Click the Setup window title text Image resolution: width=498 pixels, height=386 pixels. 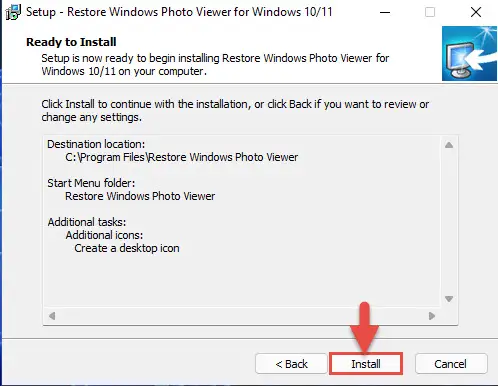point(179,12)
